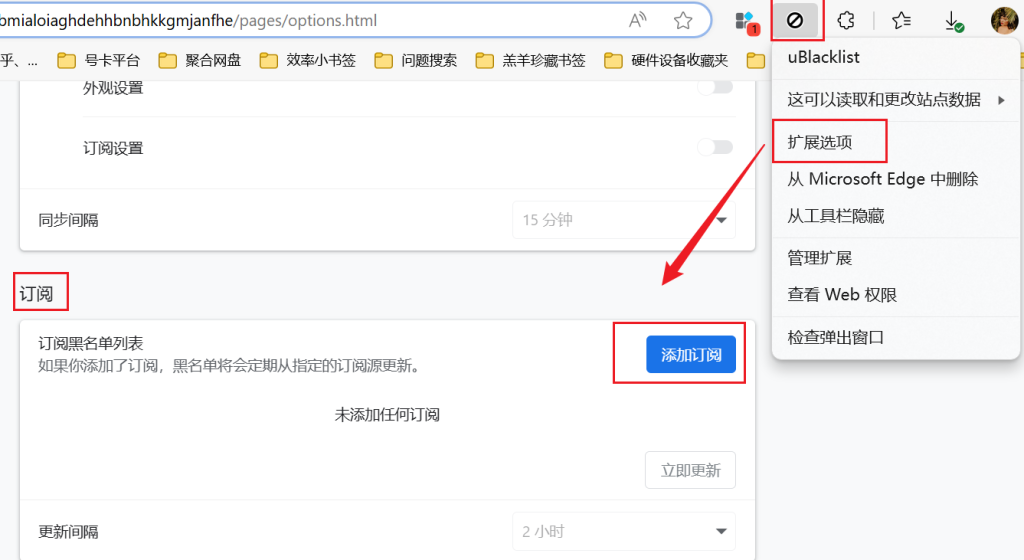Select 检查弹出窗口 menu item
1024x560 pixels.
(x=895, y=337)
